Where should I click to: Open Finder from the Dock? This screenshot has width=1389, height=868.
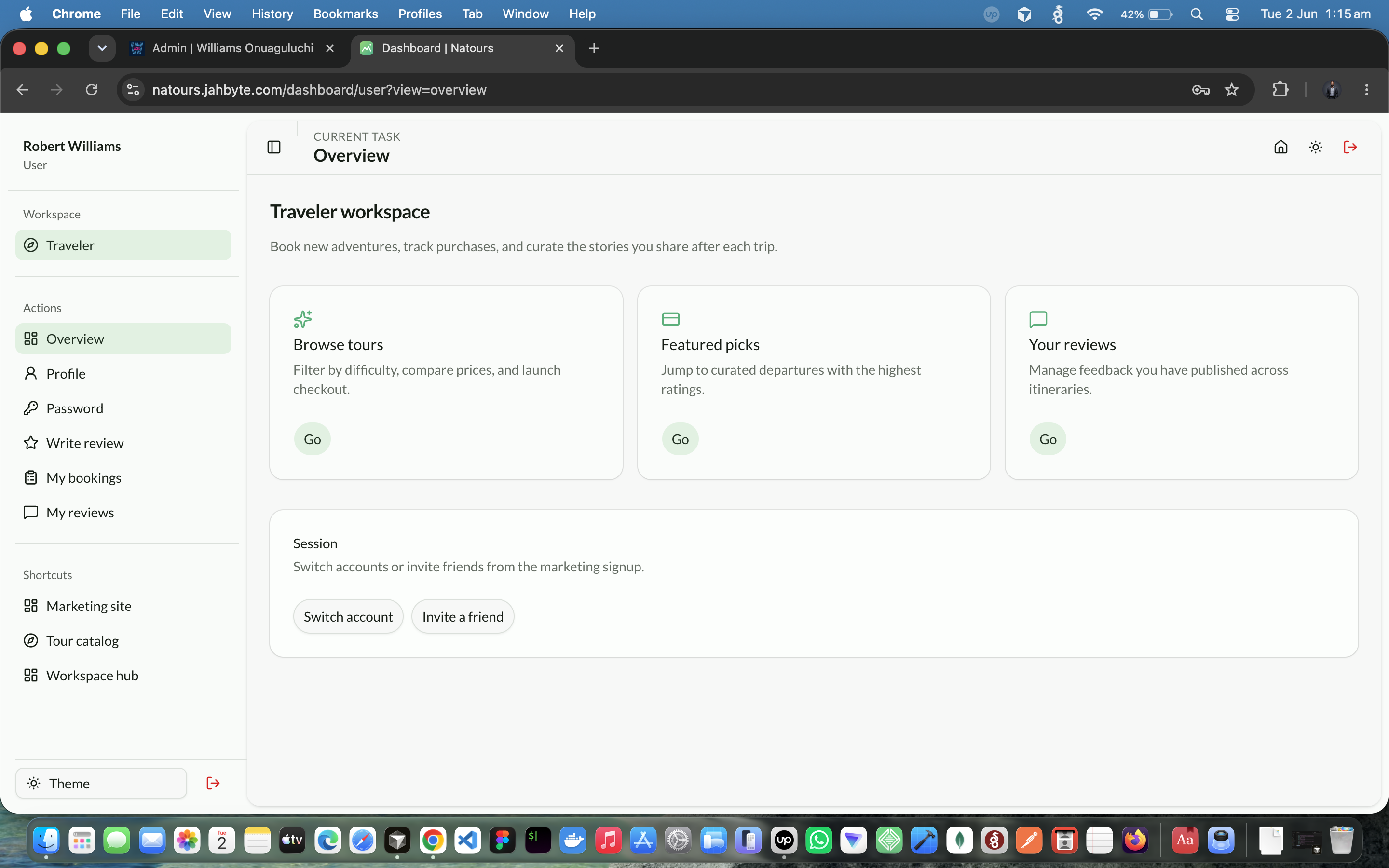pyautogui.click(x=46, y=841)
